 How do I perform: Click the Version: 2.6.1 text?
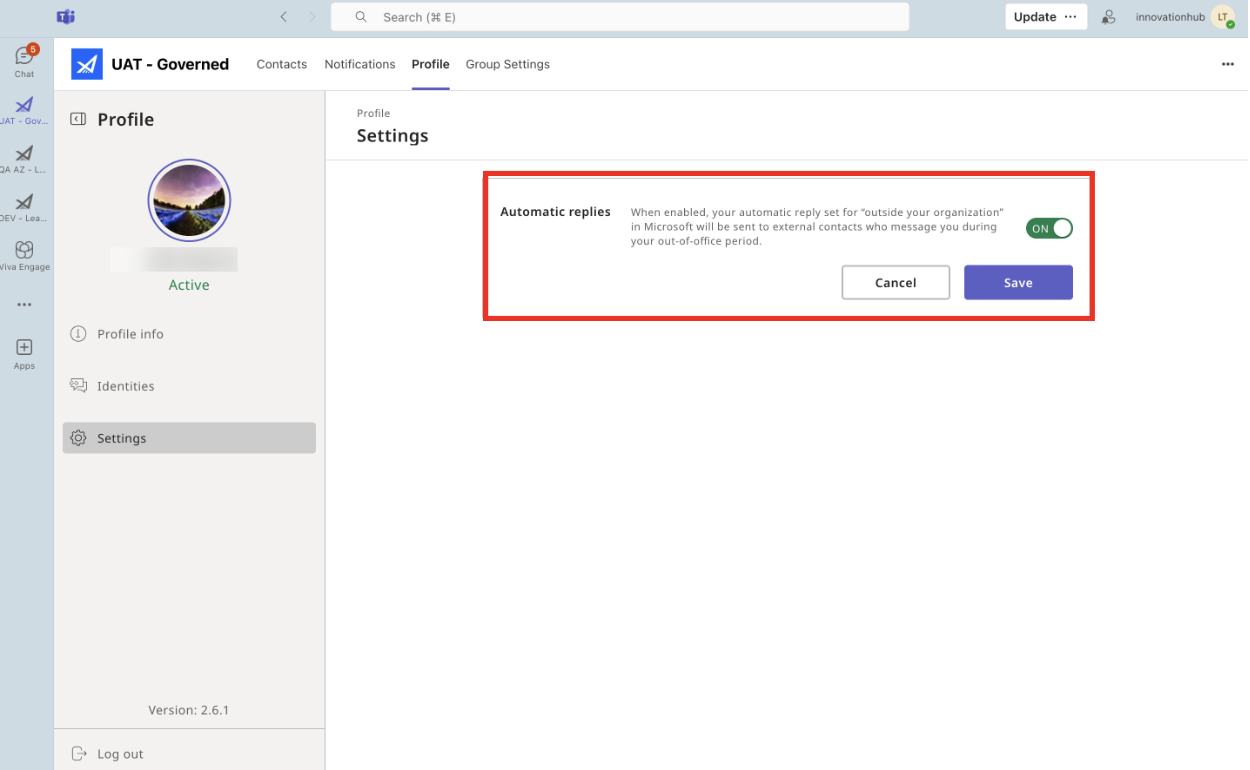[189, 710]
